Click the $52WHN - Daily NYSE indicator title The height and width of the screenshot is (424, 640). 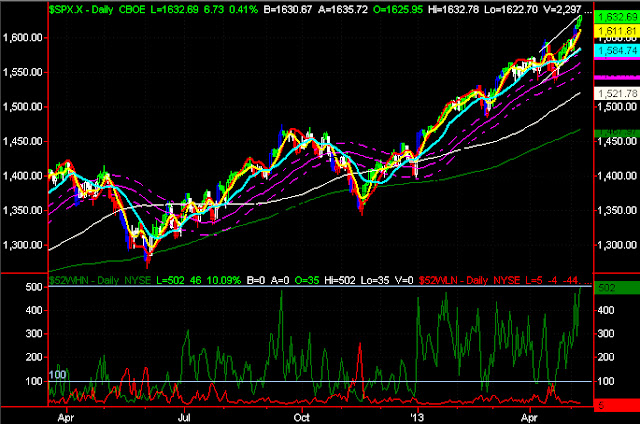pos(100,280)
